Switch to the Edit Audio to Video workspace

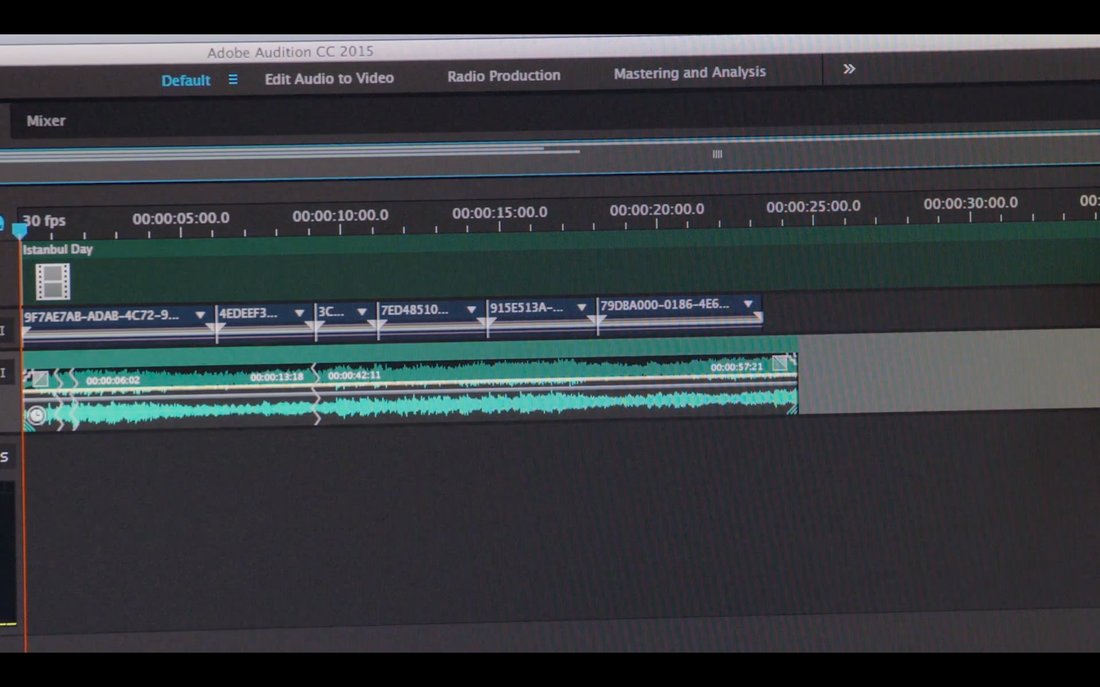point(329,79)
